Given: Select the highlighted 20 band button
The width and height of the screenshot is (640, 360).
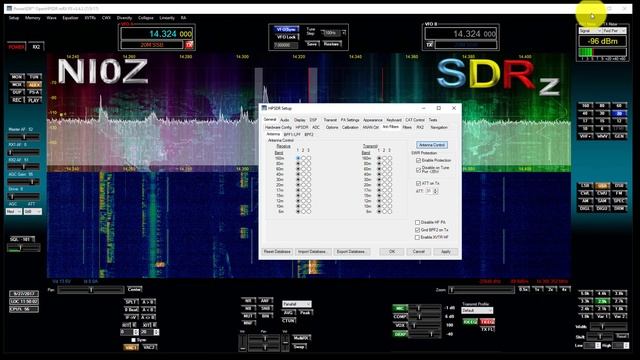Looking at the screenshot, I should pyautogui.click(x=619, y=113).
